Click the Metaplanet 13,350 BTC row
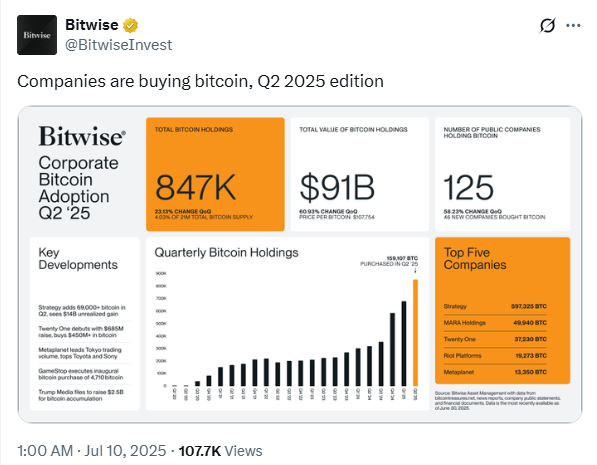 pyautogui.click(x=495, y=372)
